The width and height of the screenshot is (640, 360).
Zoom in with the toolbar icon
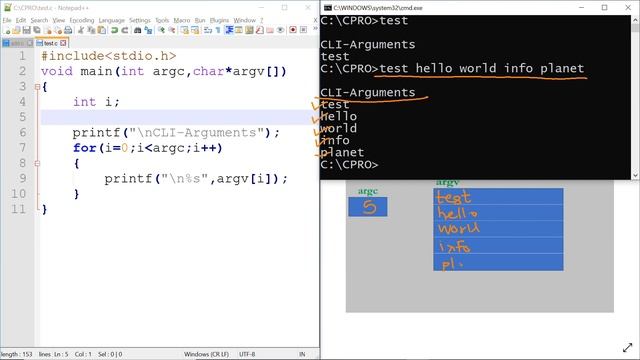(162, 30)
